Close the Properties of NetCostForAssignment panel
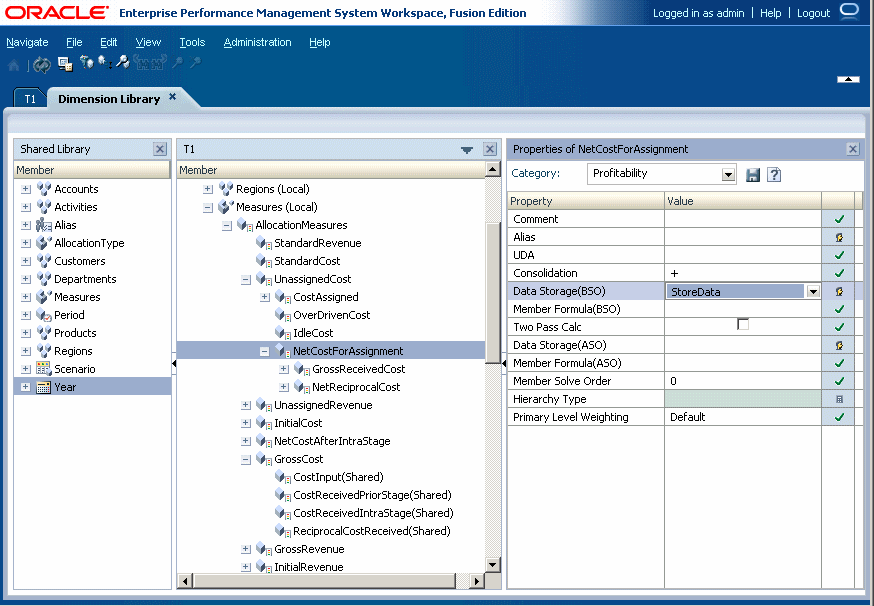Screen dimensions: 874x606 tap(853, 149)
